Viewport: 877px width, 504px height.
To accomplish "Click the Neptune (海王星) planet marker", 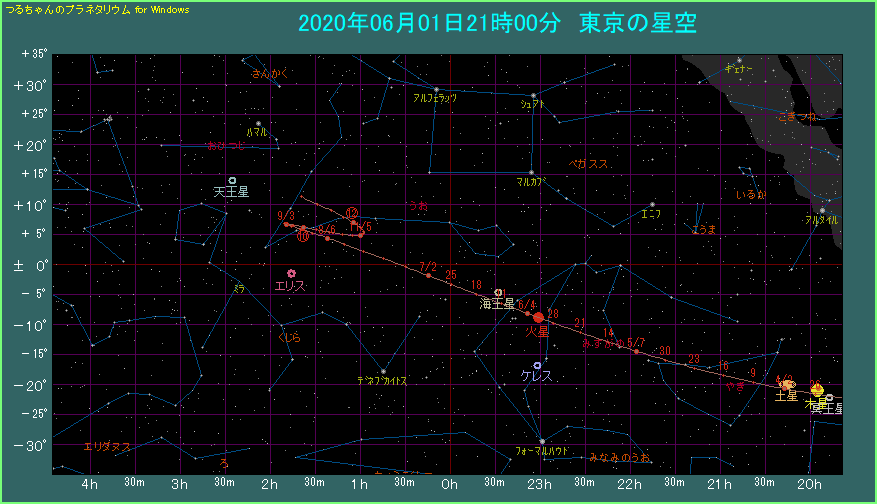I will (499, 292).
